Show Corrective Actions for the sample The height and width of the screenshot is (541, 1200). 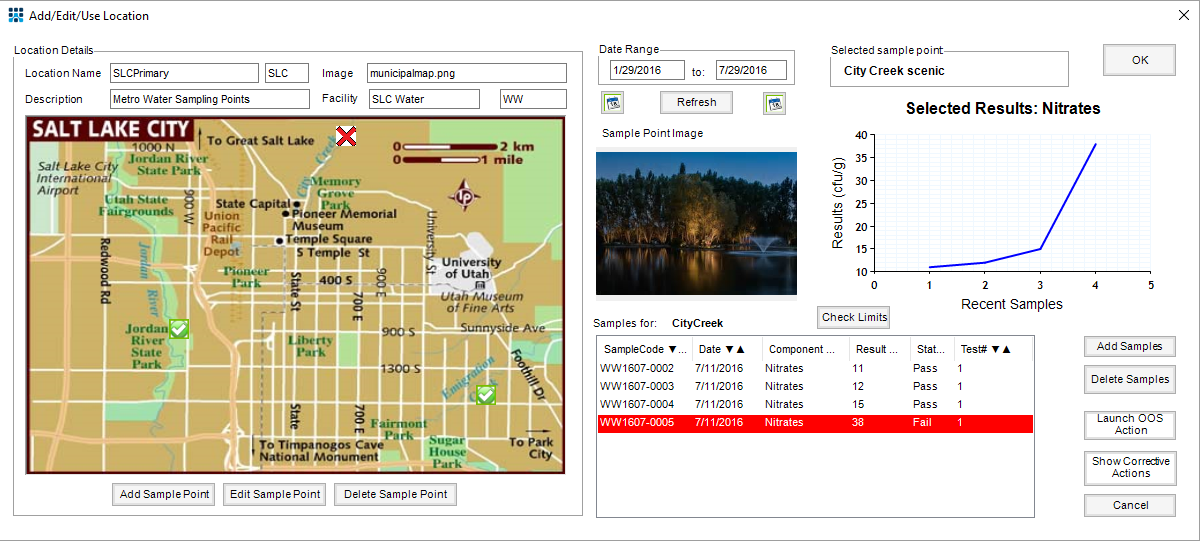(x=1130, y=467)
